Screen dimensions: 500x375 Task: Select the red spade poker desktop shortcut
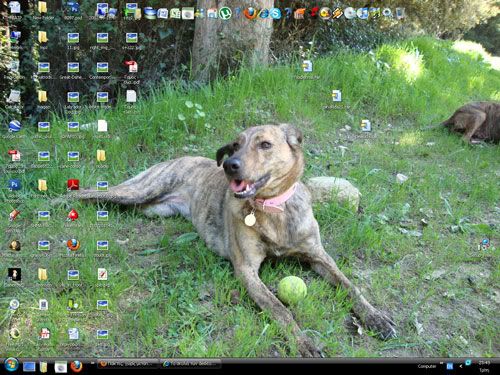click(73, 218)
